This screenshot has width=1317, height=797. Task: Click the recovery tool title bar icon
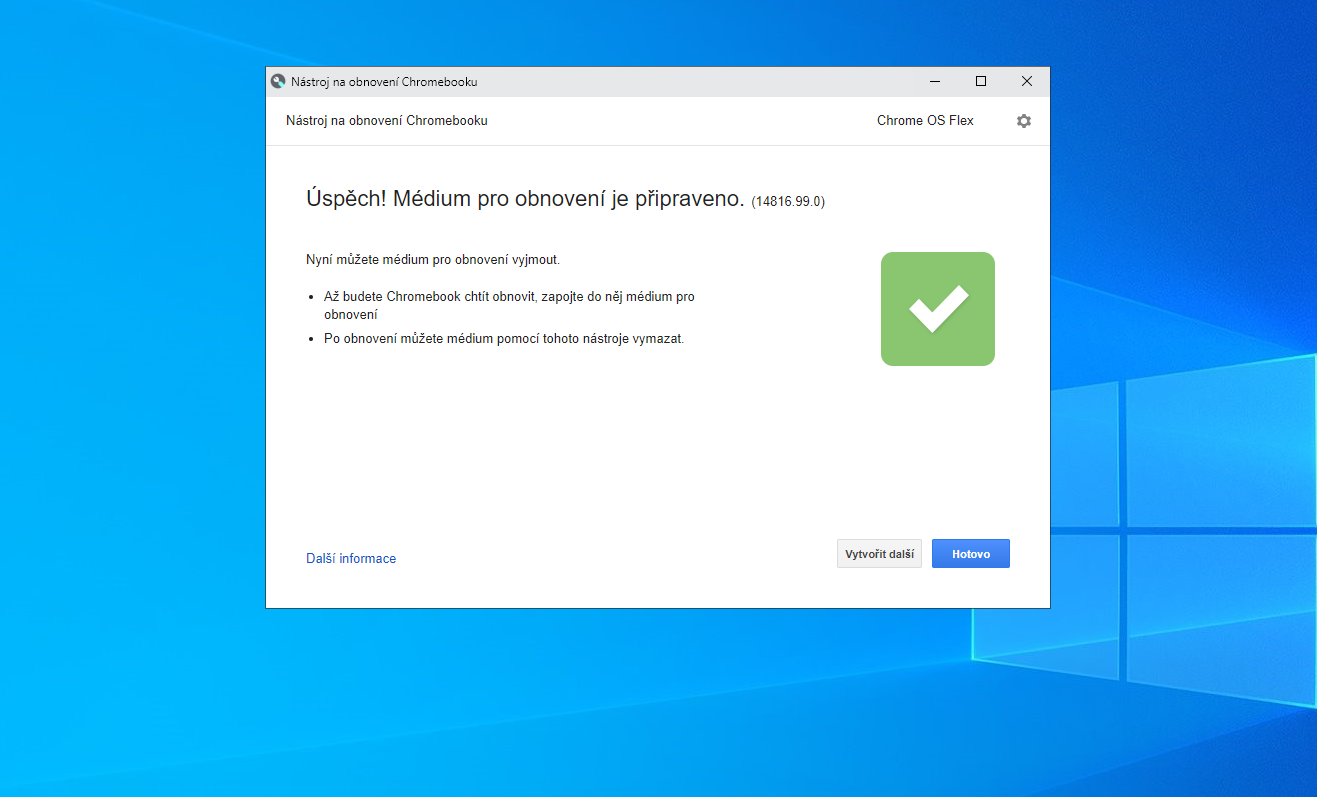pyautogui.click(x=278, y=81)
